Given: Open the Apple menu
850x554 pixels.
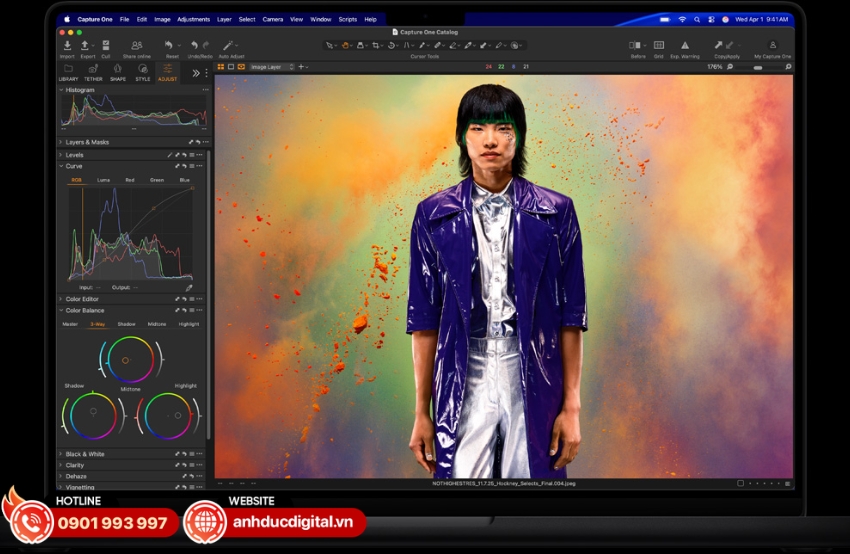Looking at the screenshot, I should coord(67,19).
